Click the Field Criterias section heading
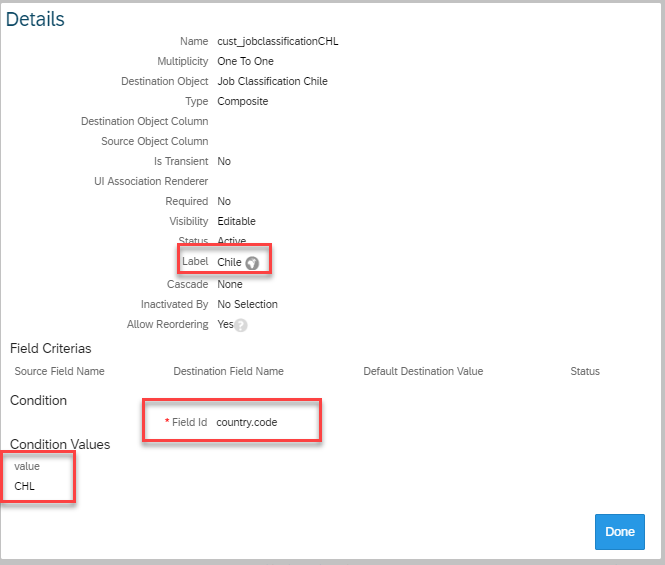Image resolution: width=665 pixels, height=565 pixels. click(x=50, y=348)
